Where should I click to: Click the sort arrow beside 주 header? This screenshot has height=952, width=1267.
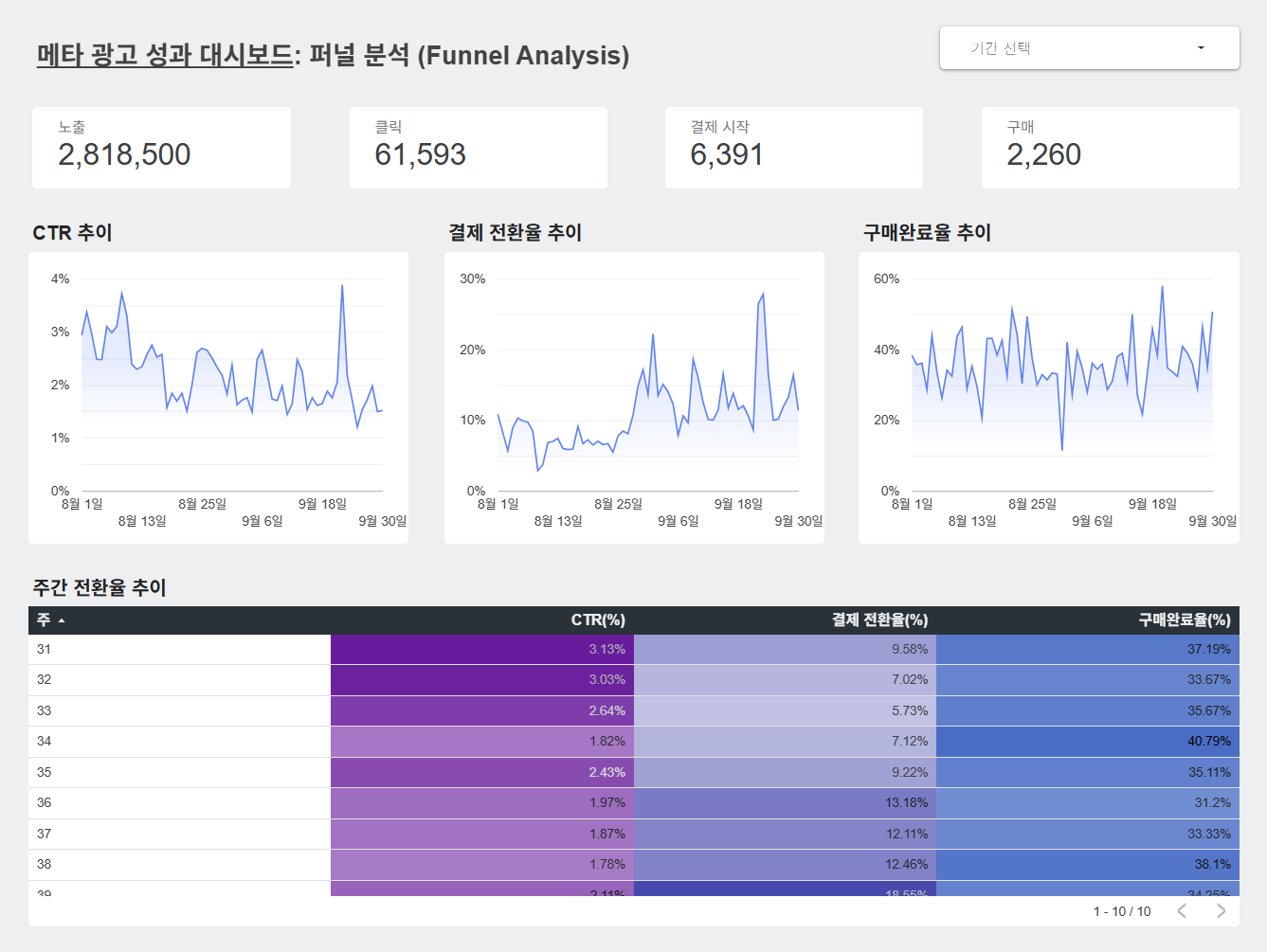click(62, 620)
